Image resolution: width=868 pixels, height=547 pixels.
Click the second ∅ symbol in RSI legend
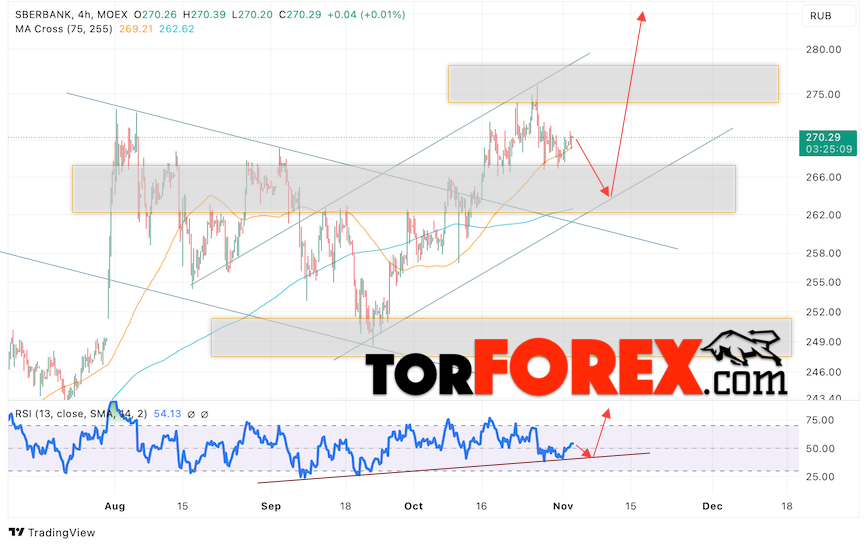click(204, 414)
